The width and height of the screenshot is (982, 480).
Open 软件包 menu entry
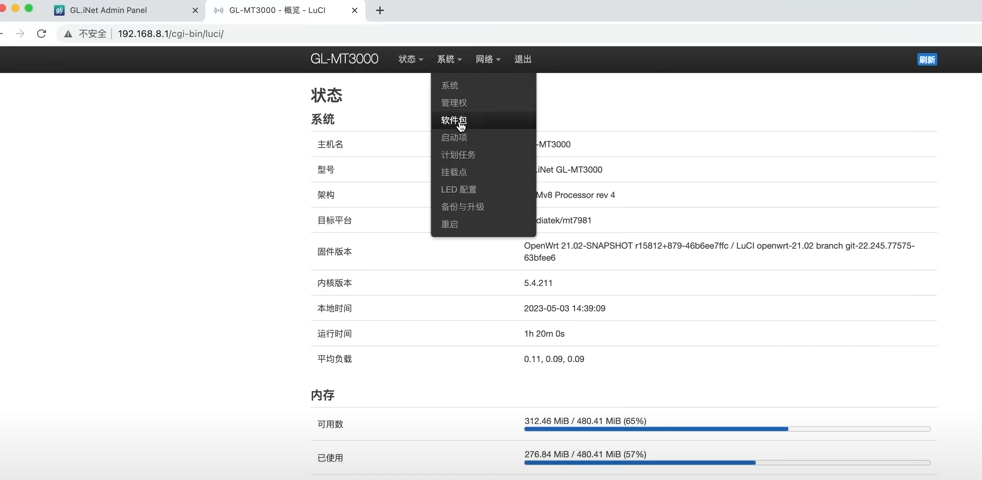483,120
